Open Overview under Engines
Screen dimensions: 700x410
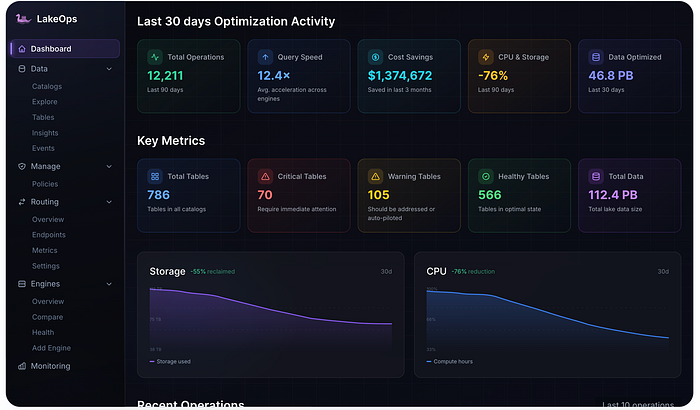pos(48,301)
